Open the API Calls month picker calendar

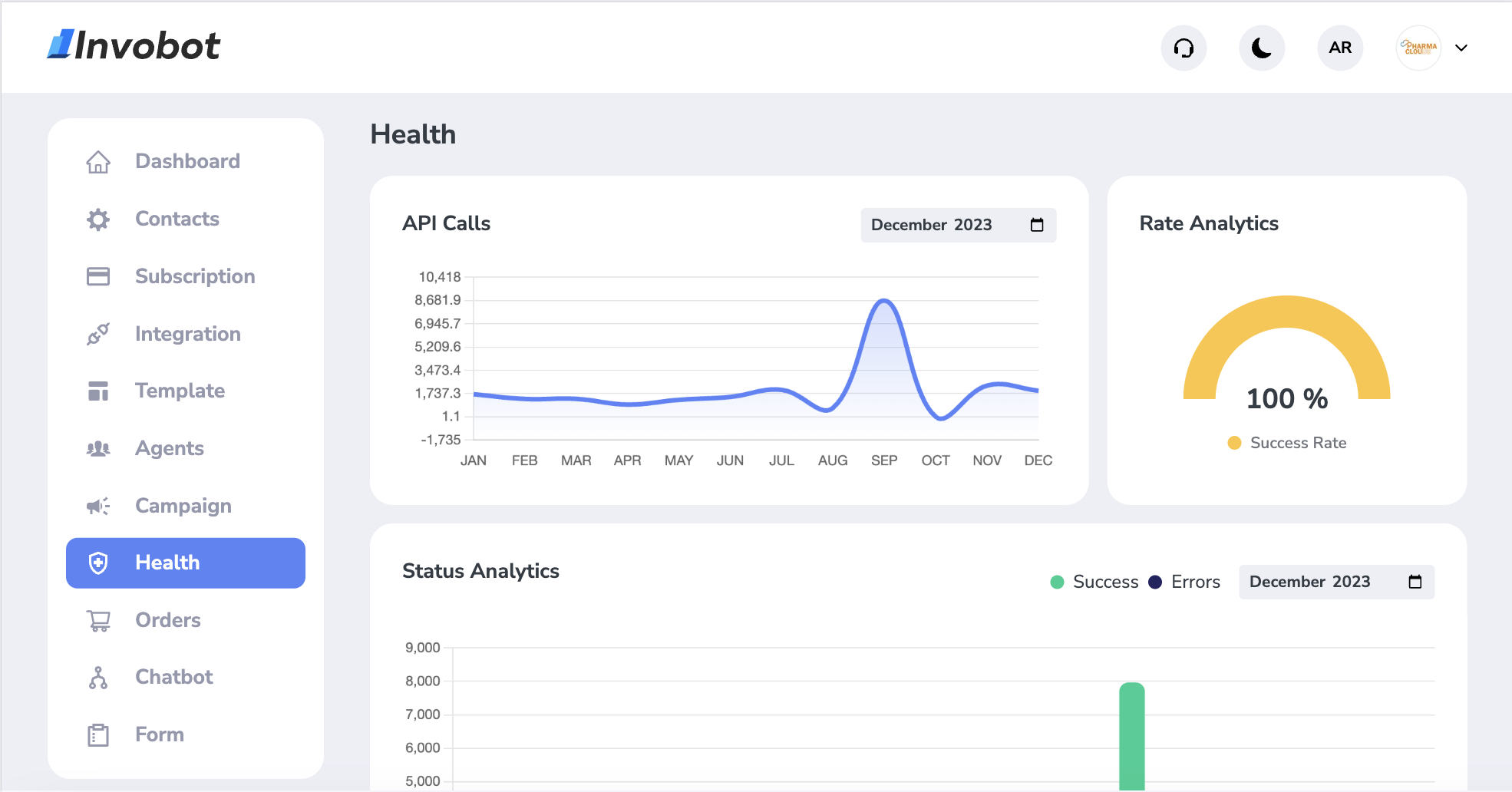[1036, 225]
